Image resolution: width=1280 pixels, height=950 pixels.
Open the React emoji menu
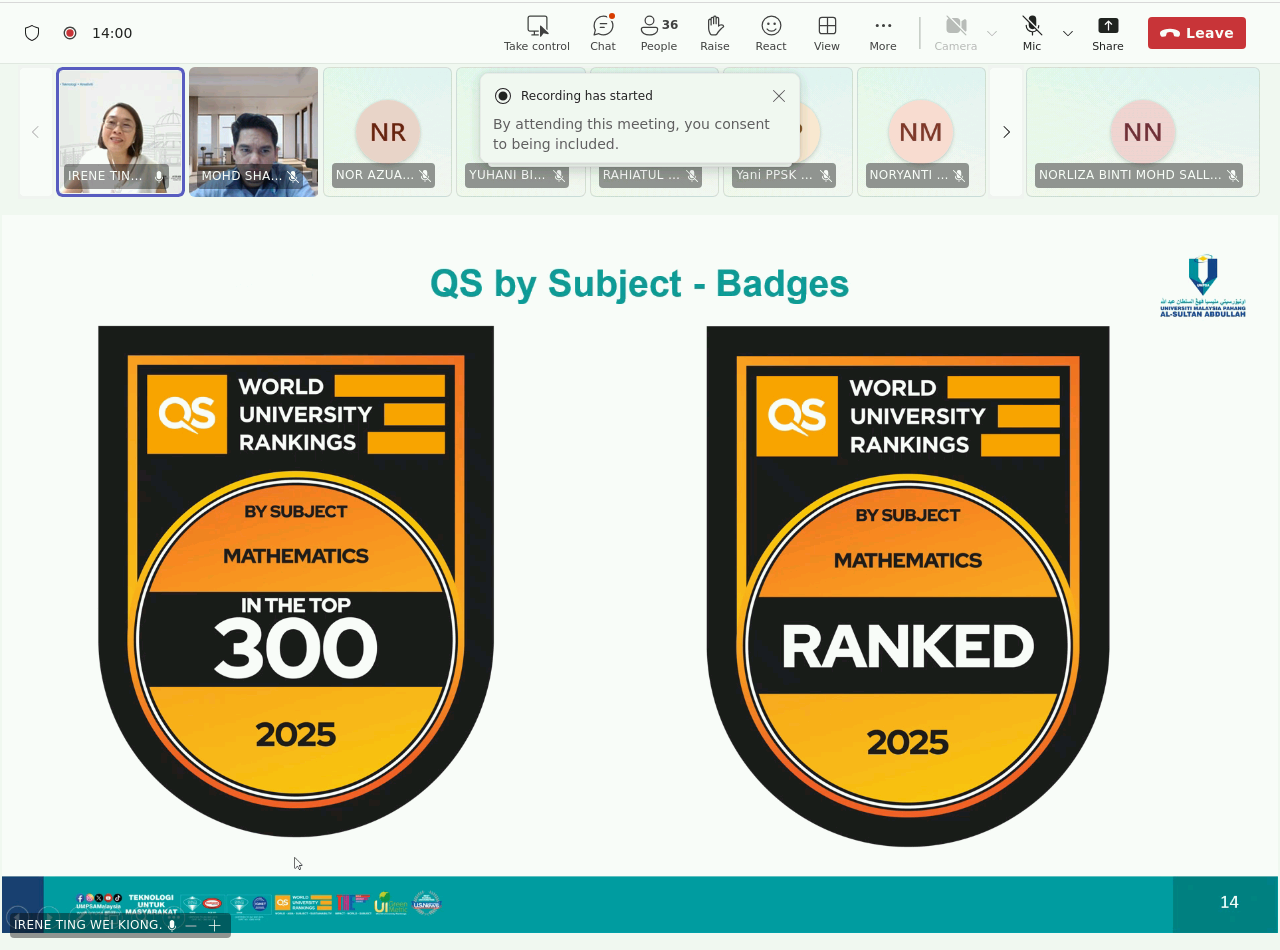coord(771,33)
